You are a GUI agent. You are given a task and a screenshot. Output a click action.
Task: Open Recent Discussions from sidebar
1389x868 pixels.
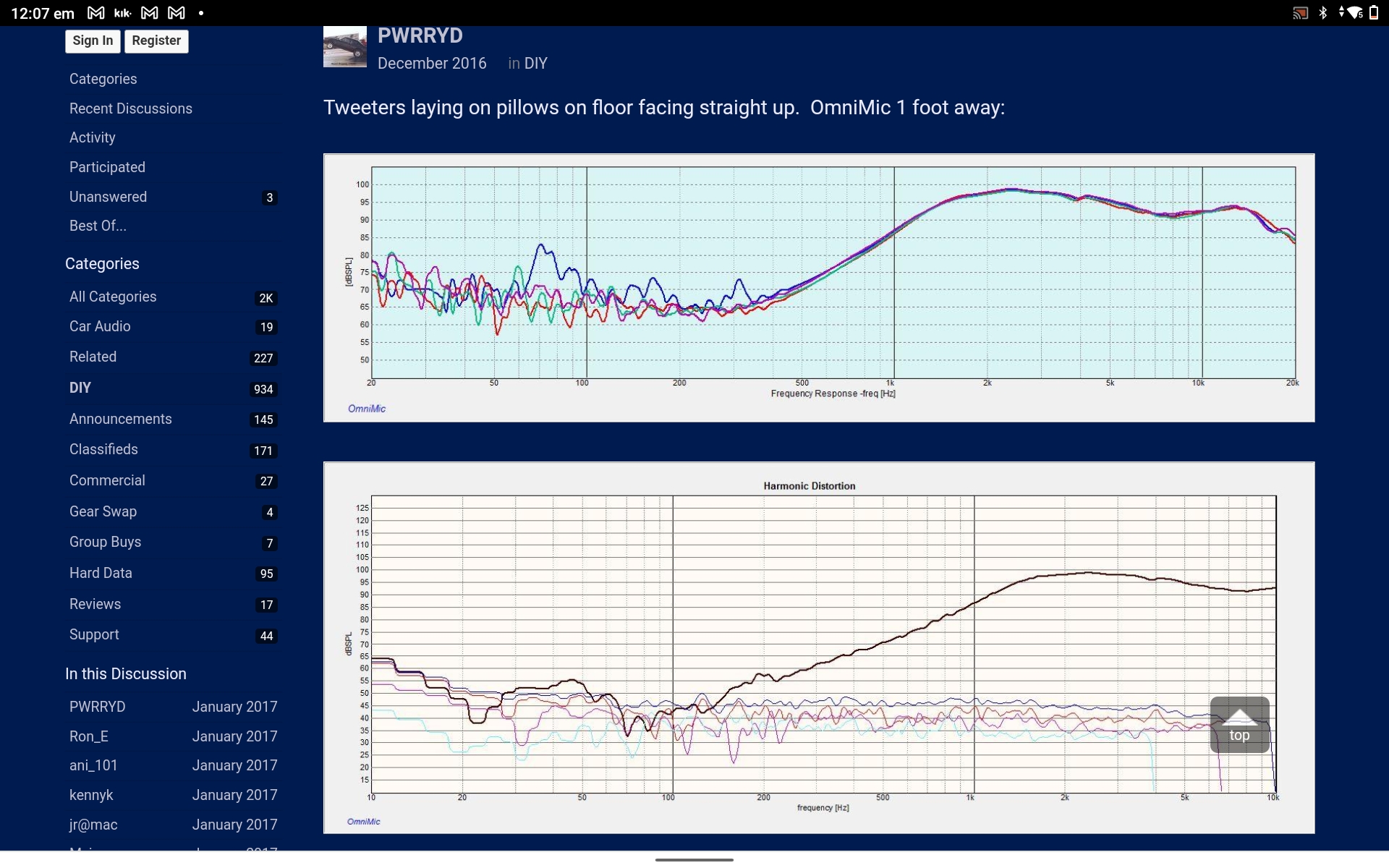[130, 109]
